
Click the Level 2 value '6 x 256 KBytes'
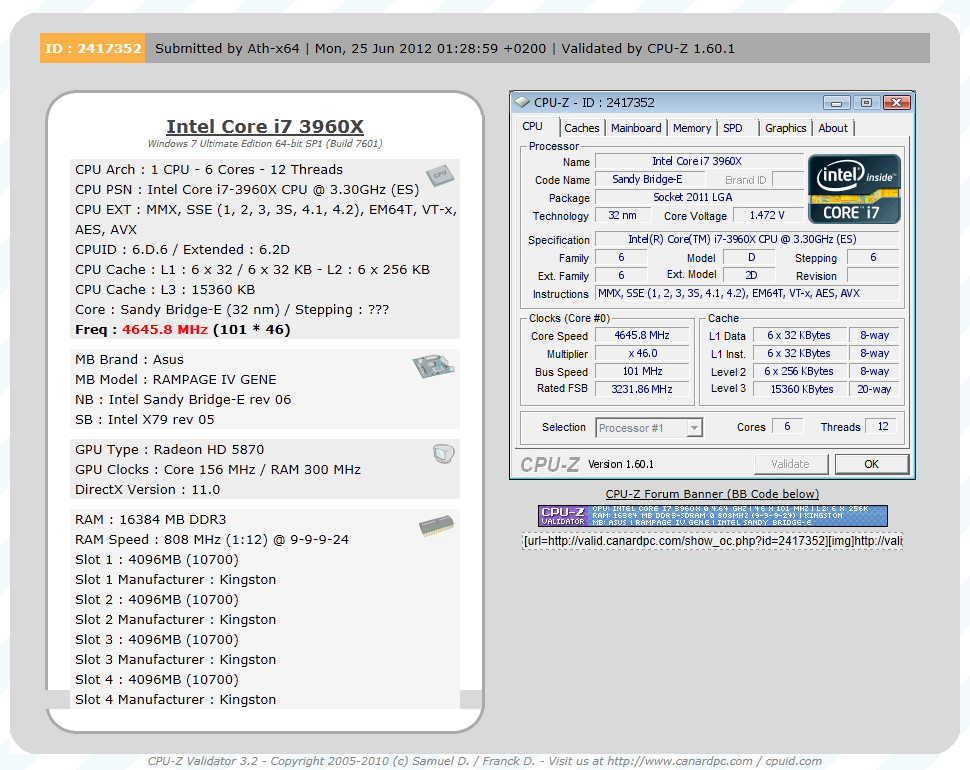point(799,371)
